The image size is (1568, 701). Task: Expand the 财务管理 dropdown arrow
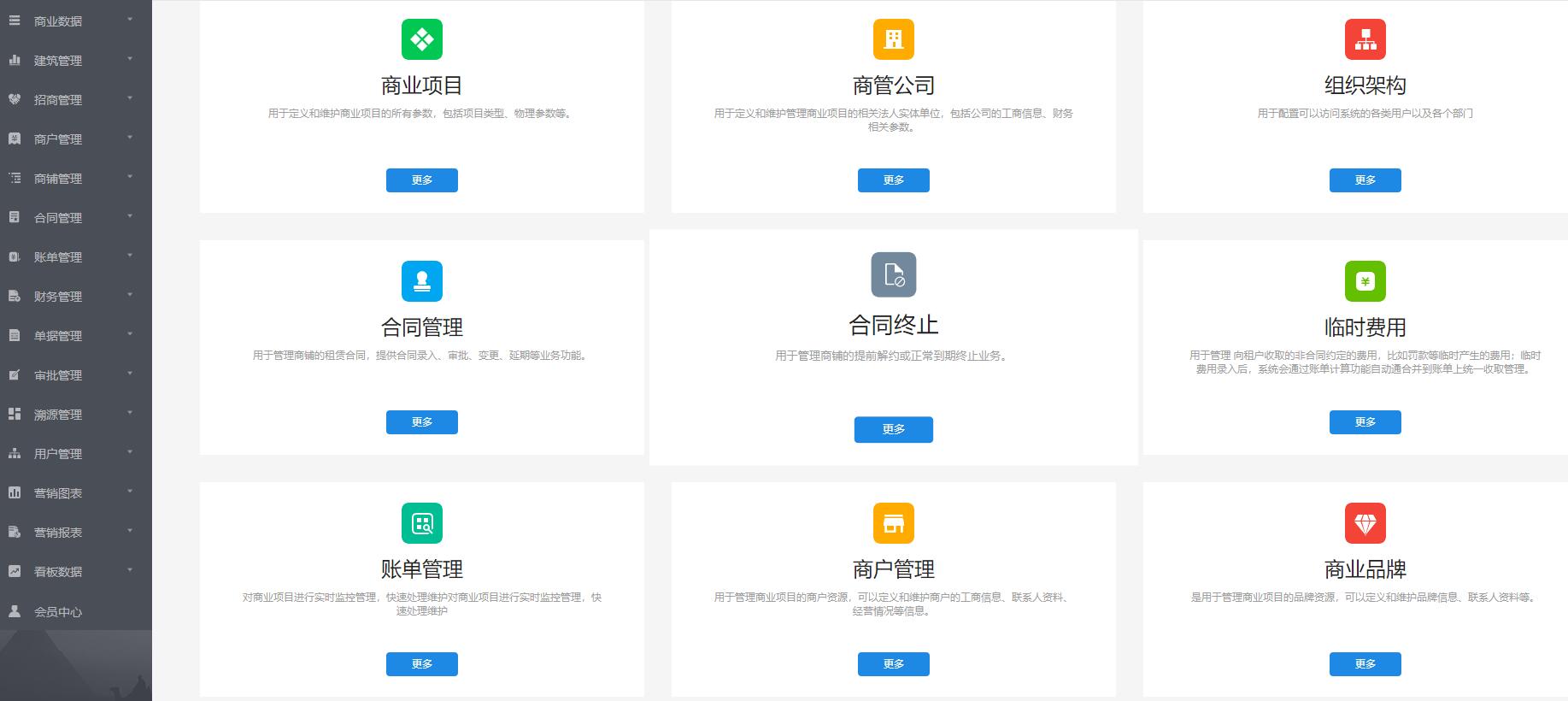tap(130, 294)
